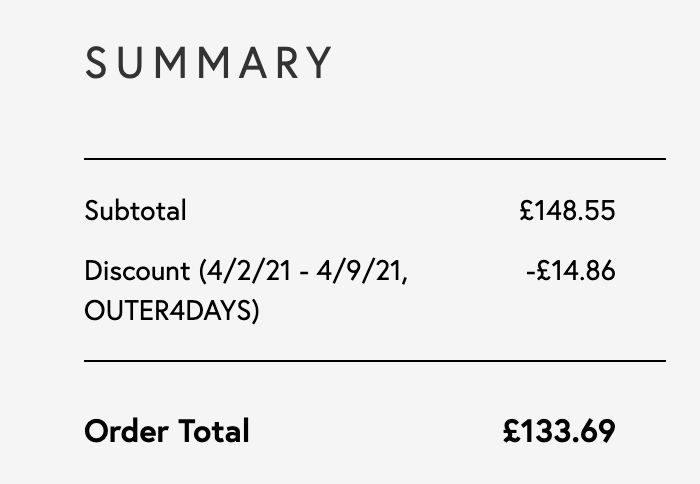Viewport: 700px width, 484px height.
Task: Select the 4/2/21 start date
Action: click(249, 271)
